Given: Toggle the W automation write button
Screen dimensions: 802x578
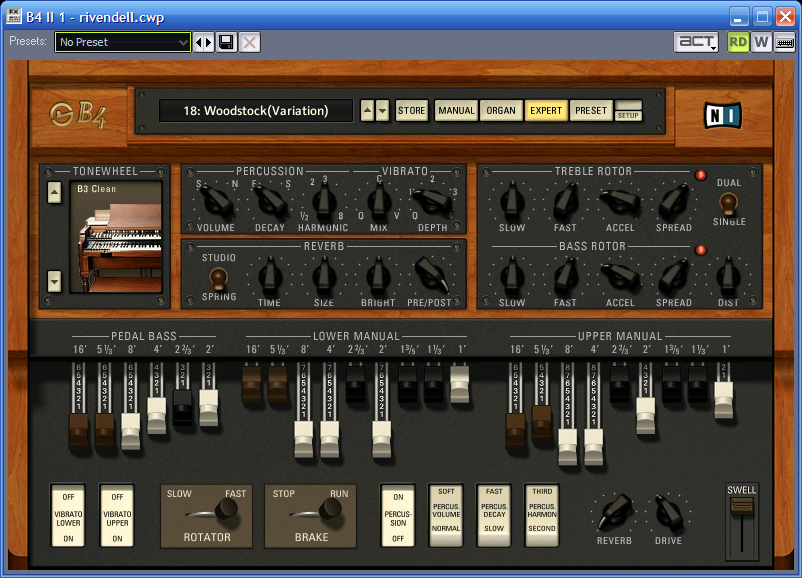Looking at the screenshot, I should [761, 42].
